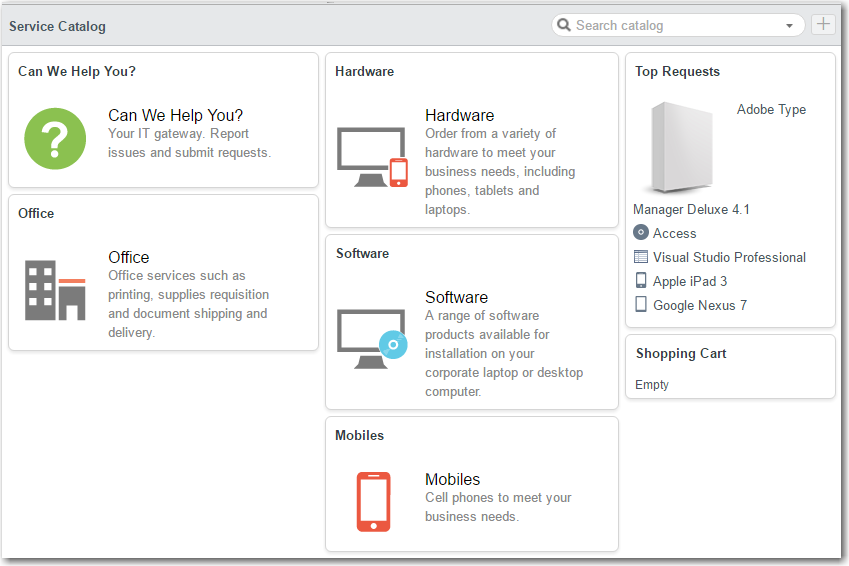The image size is (849, 566).
Task: Open the Google Nexus 7 request
Action: 699,305
